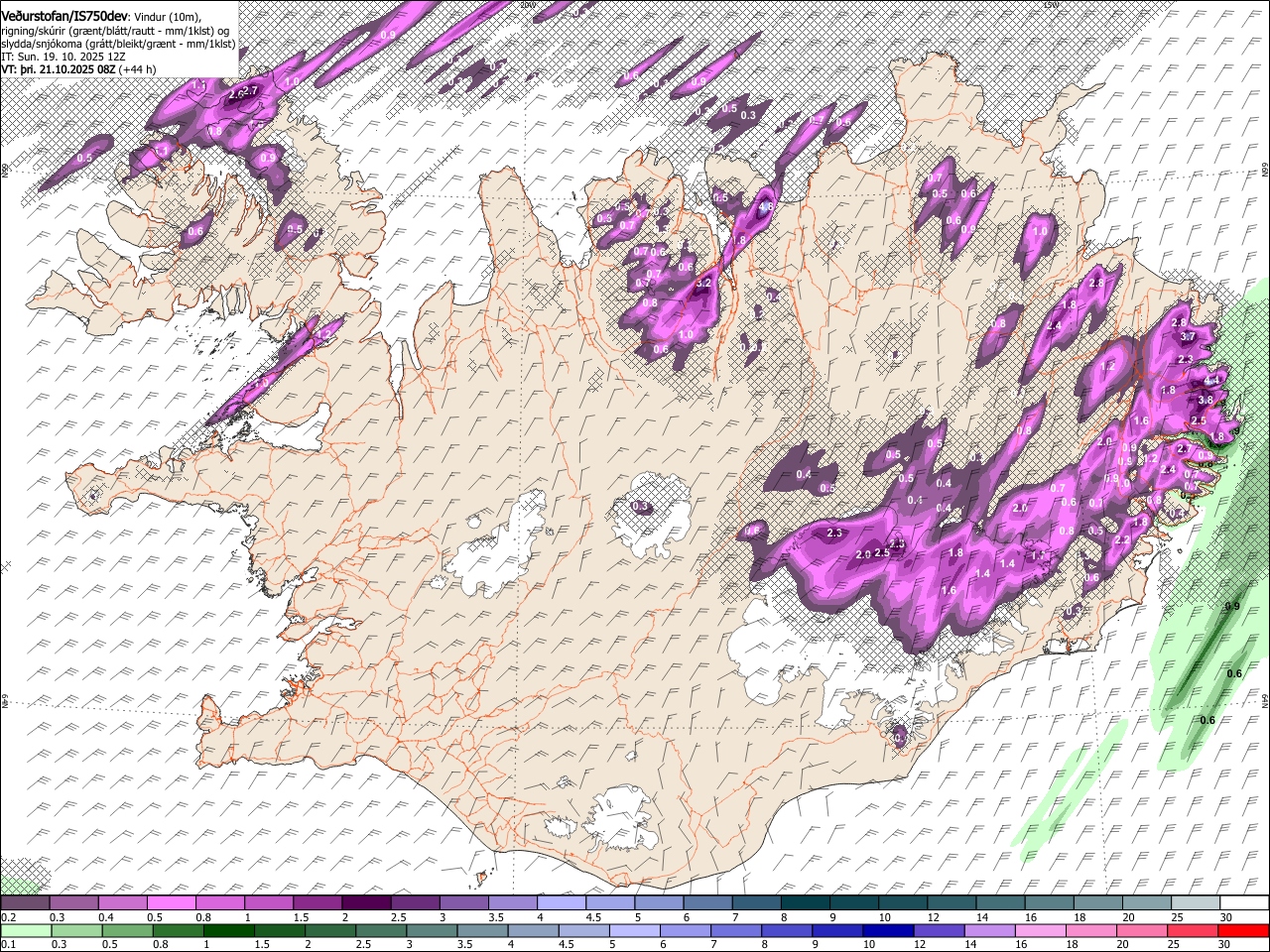Click the 4.4 precipitation value on the map
The image size is (1270, 952).
tap(1211, 381)
